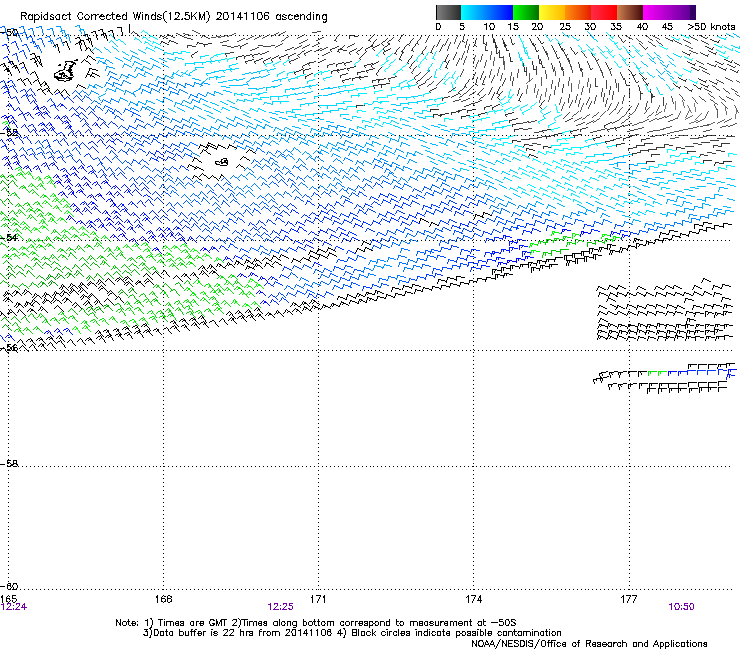Click the latitude label '-54'
This screenshot has height=650, width=740.
9,237
